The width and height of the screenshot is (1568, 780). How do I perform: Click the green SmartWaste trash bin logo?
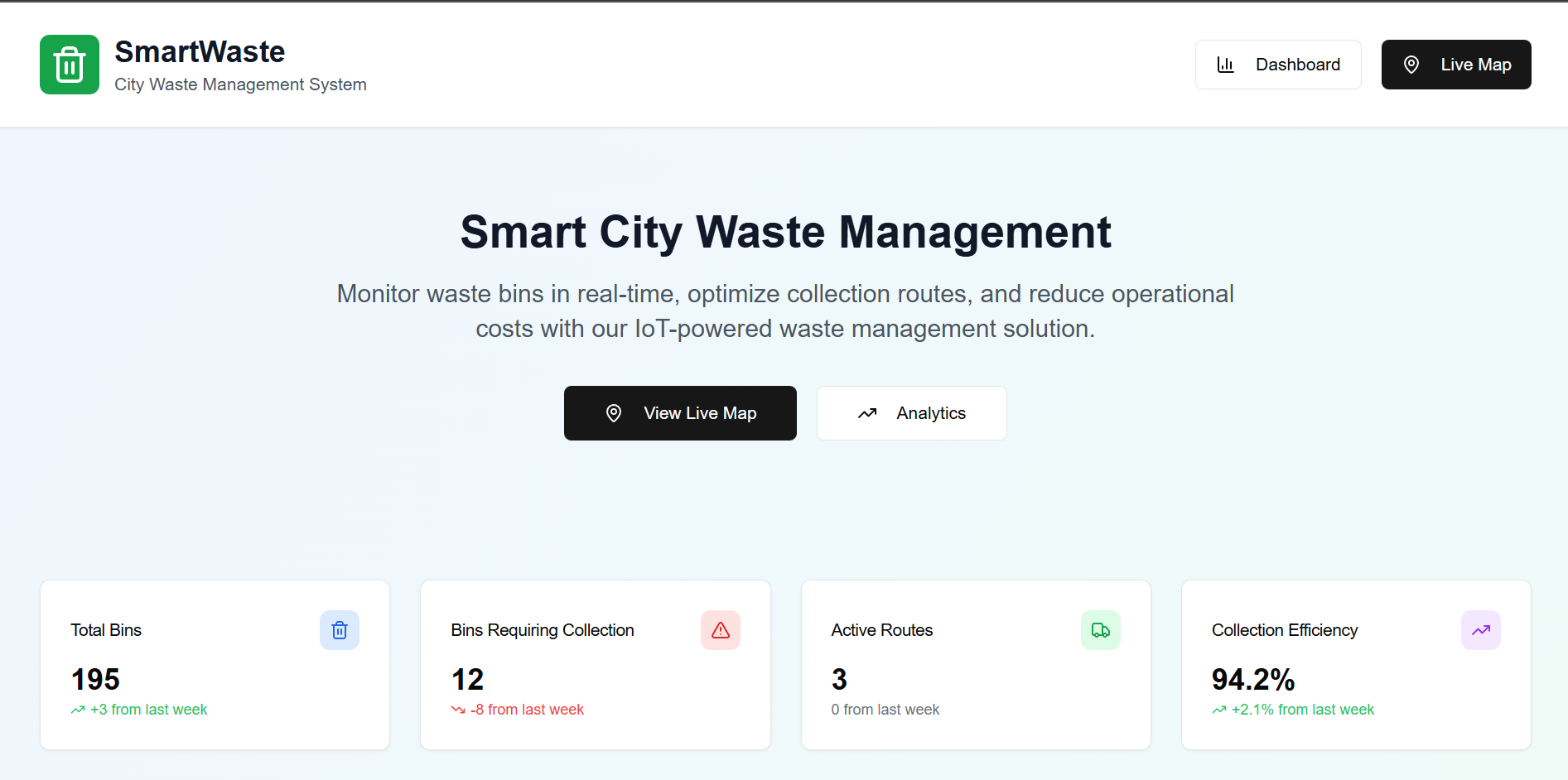70,65
